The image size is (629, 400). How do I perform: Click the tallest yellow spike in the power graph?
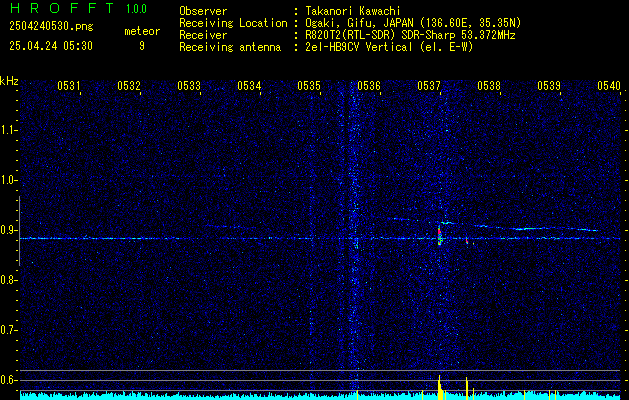point(439,387)
